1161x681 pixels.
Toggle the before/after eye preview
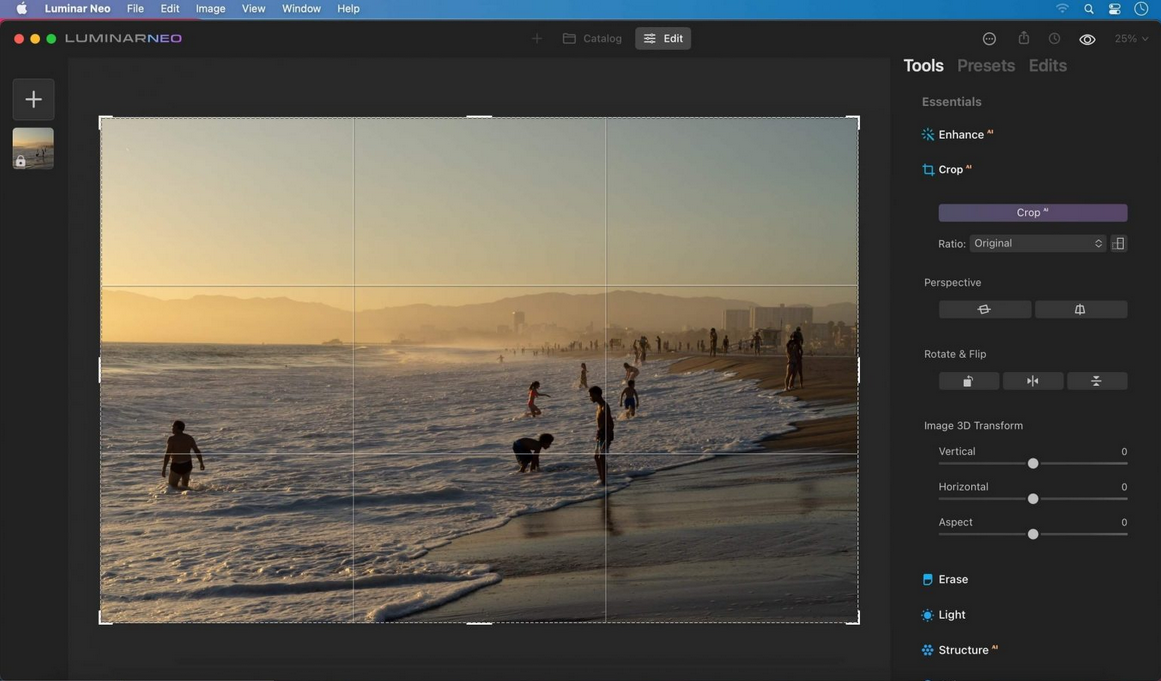tap(1087, 39)
